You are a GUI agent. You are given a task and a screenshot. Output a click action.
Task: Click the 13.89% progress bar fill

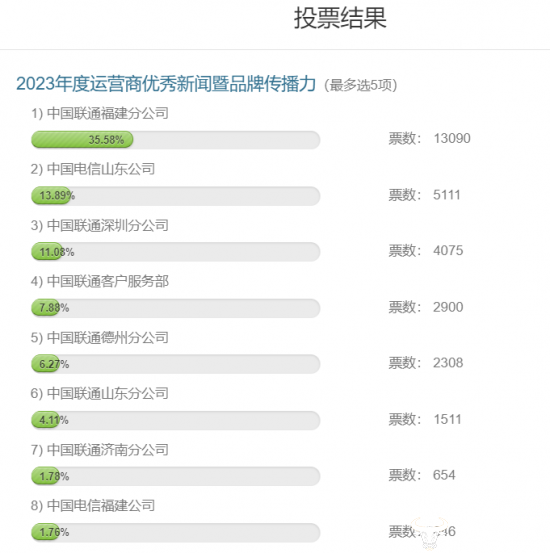click(51, 195)
